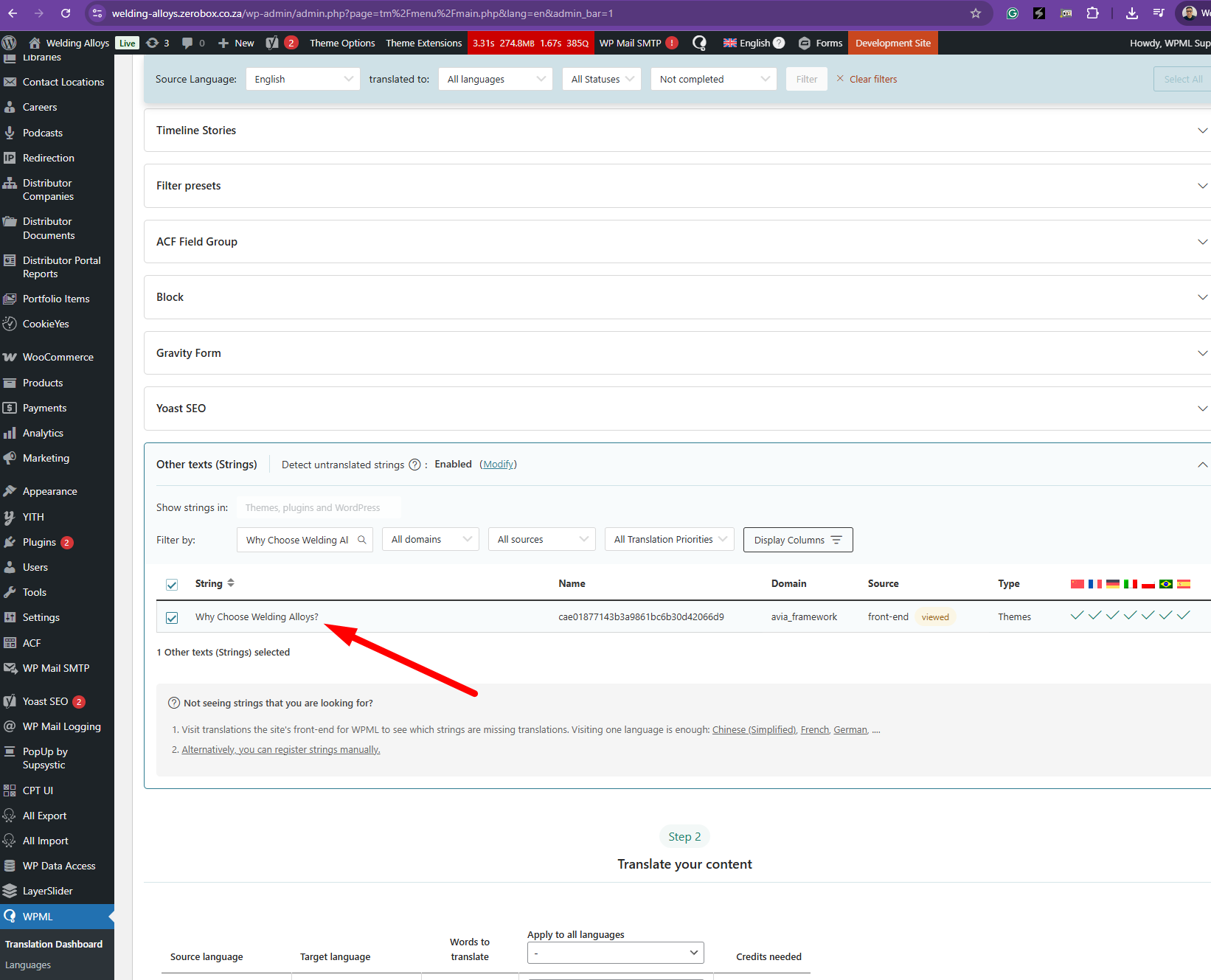The height and width of the screenshot is (980, 1211).
Task: Open the browser downloads icon
Action: coord(1131,13)
